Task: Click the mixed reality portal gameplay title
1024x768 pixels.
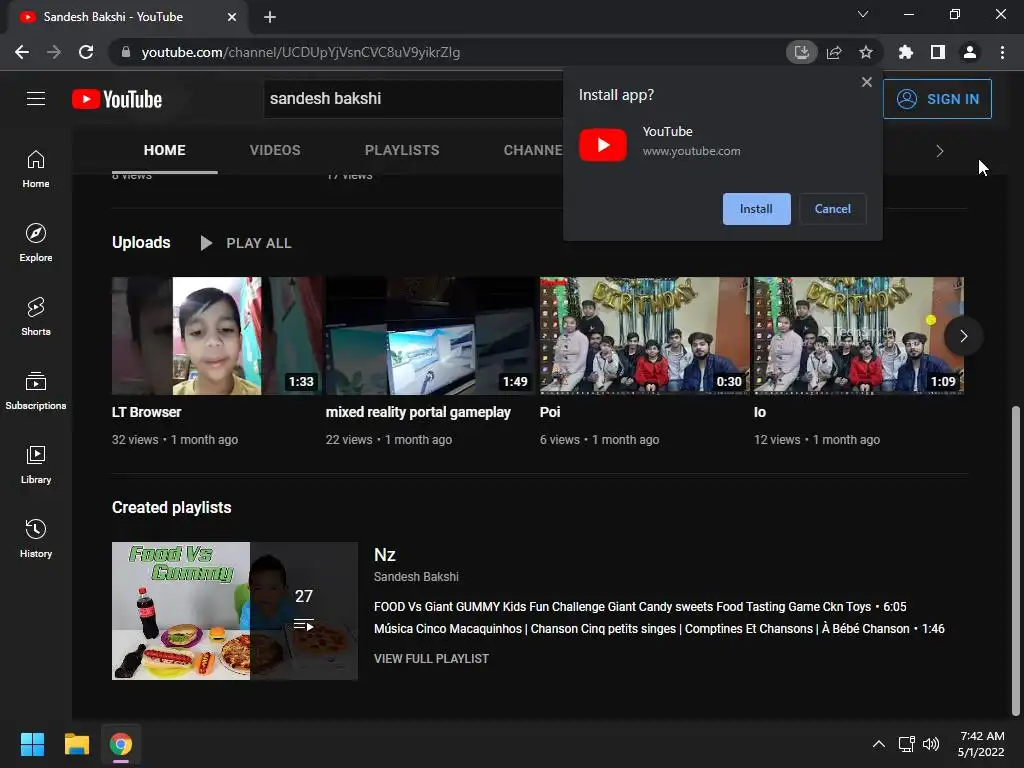Action: (418, 412)
